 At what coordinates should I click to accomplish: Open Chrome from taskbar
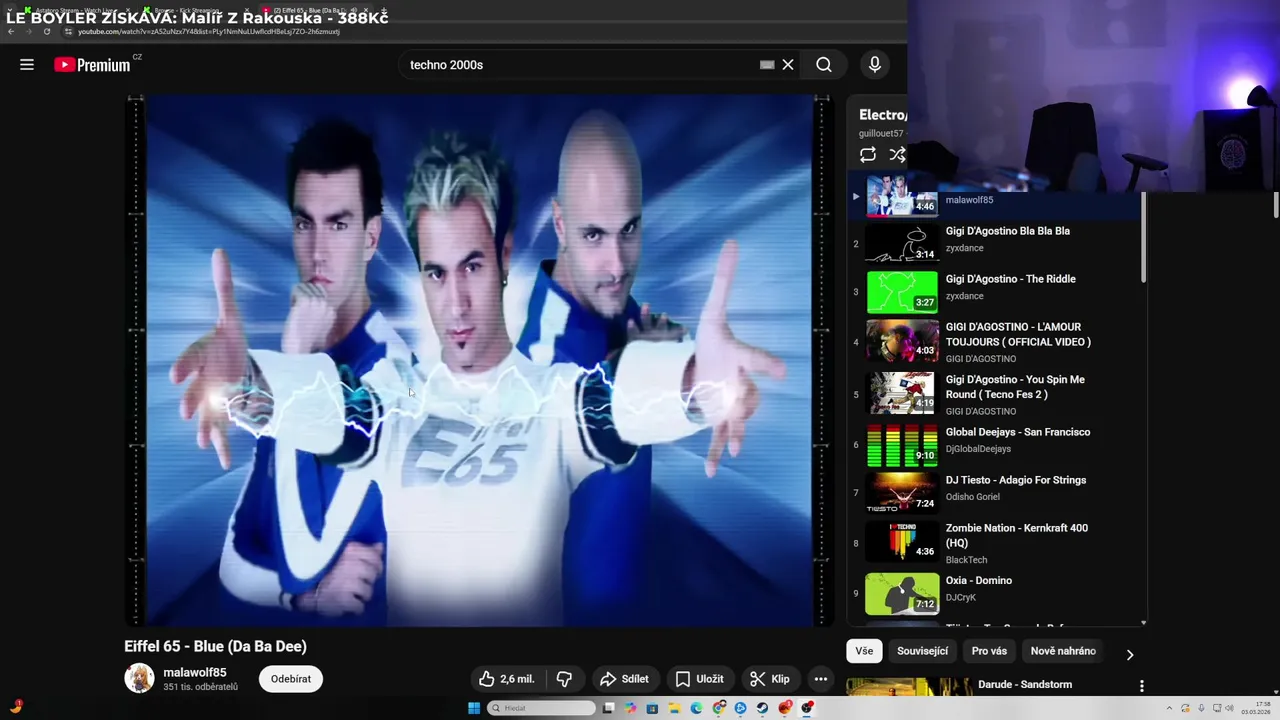(719, 708)
